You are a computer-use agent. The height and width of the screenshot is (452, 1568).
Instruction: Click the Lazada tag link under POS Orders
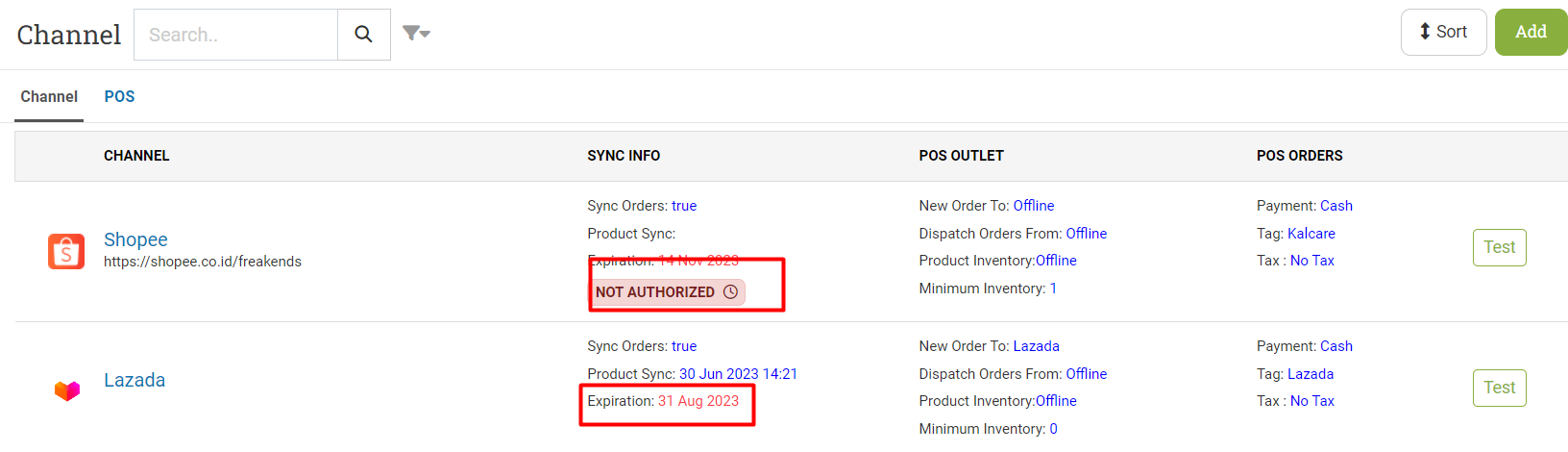1311,374
